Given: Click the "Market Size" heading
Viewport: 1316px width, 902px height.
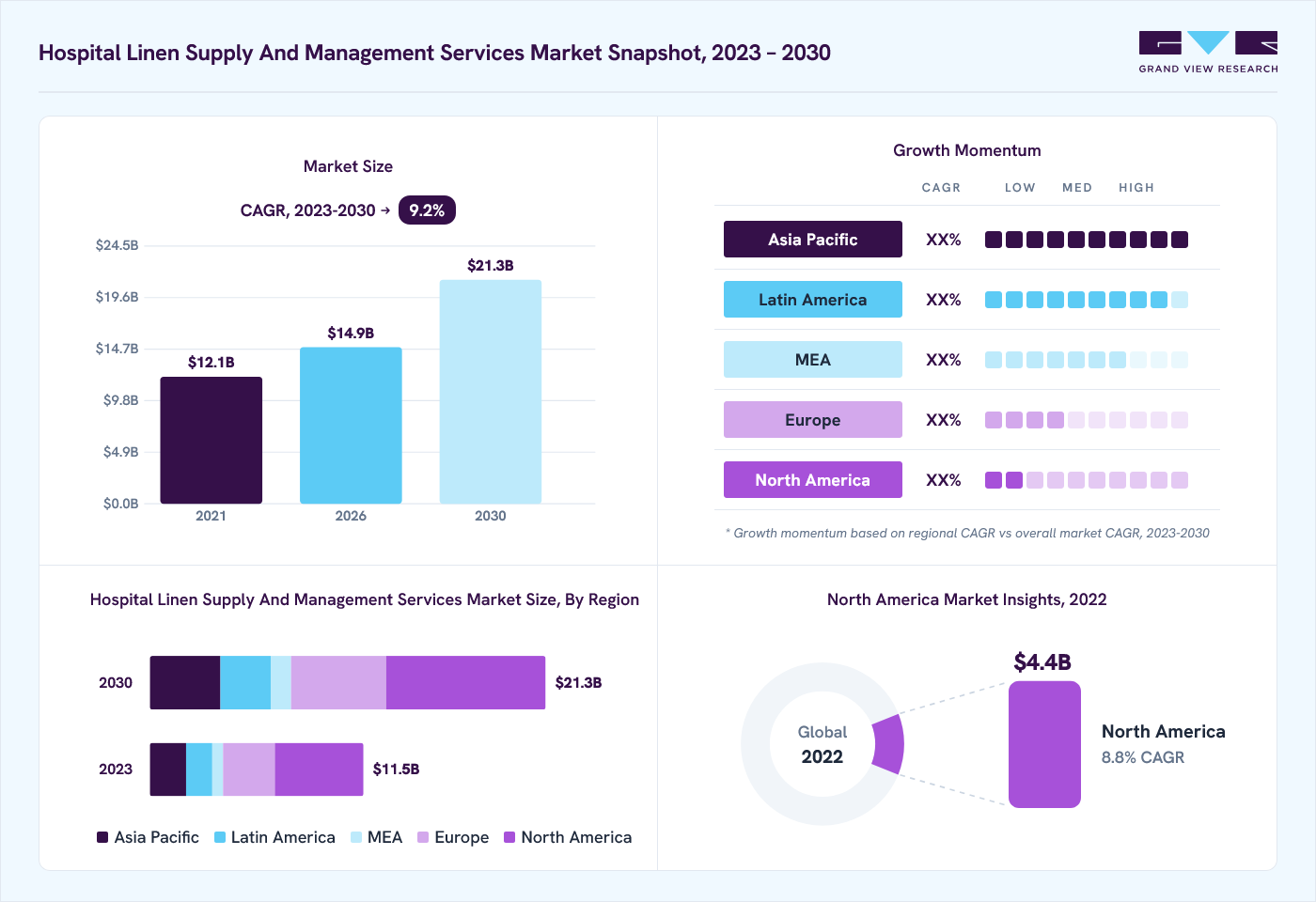Looking at the screenshot, I should 348,166.
